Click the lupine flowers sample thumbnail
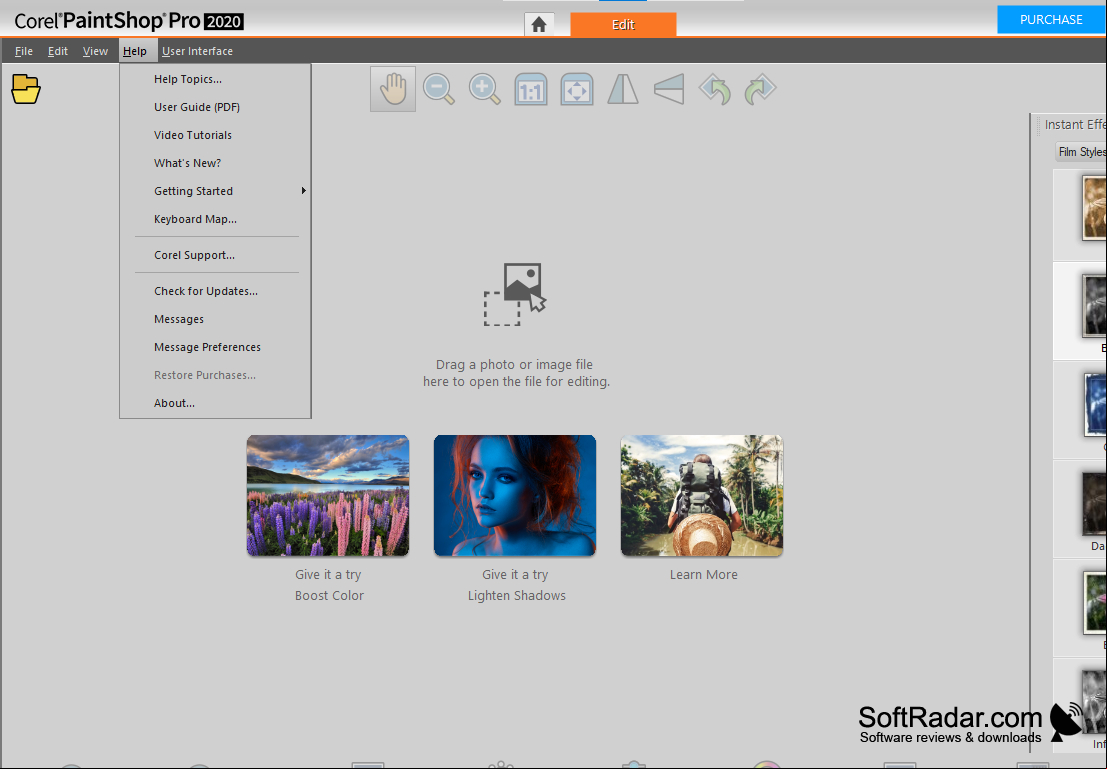Screen dimensions: 1107x769 [x=328, y=496]
